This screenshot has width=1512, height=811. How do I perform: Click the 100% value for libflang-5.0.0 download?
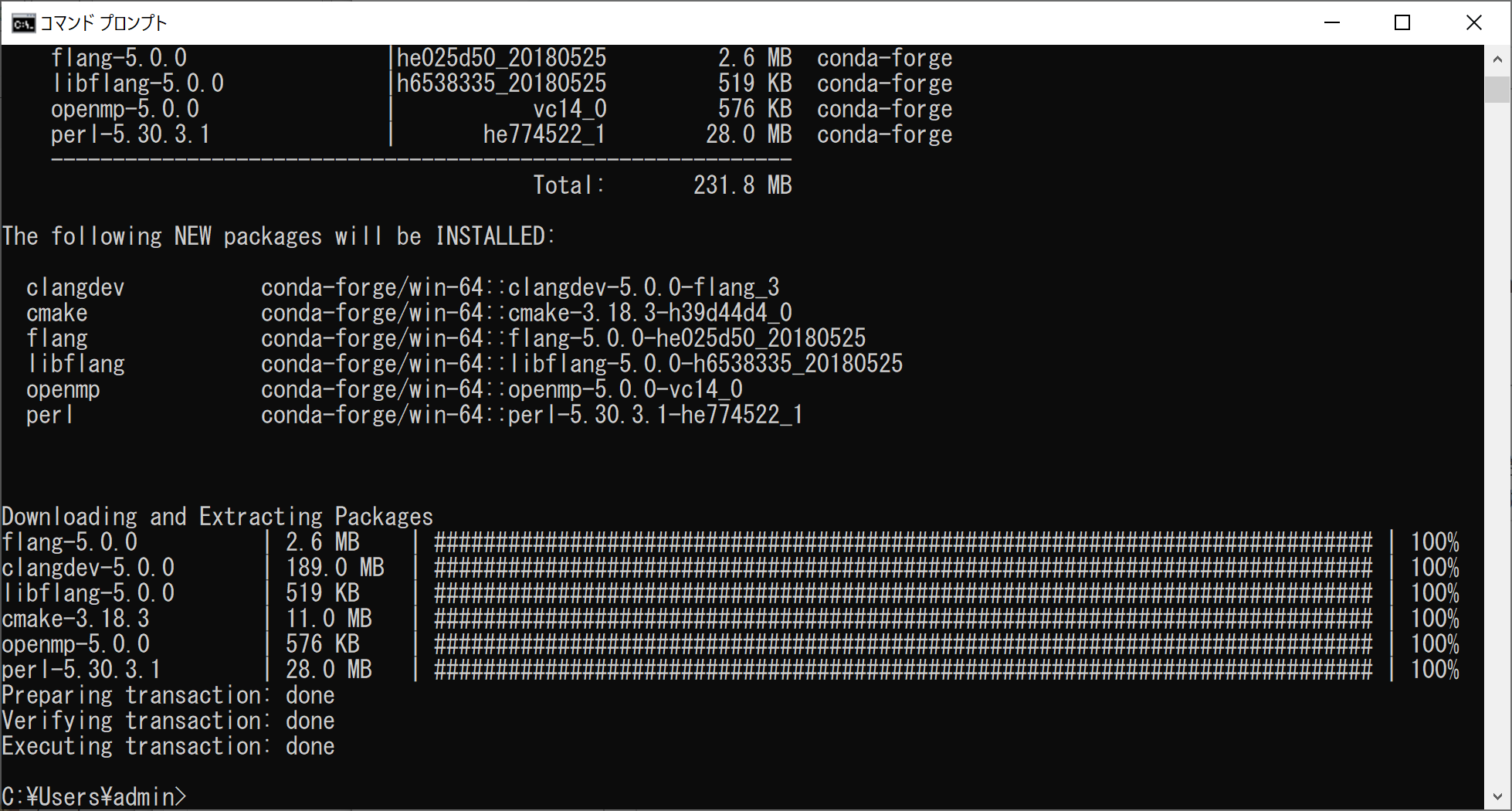[1435, 593]
